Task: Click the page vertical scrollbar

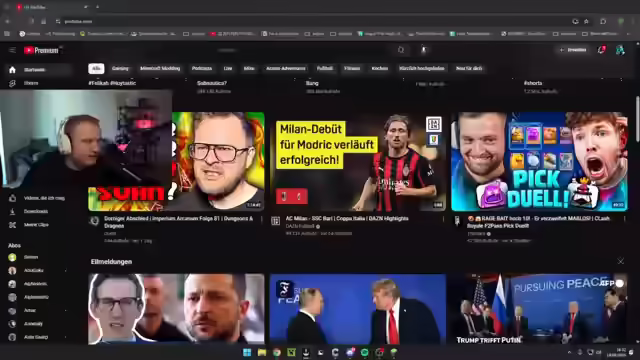Action: (x=638, y=118)
